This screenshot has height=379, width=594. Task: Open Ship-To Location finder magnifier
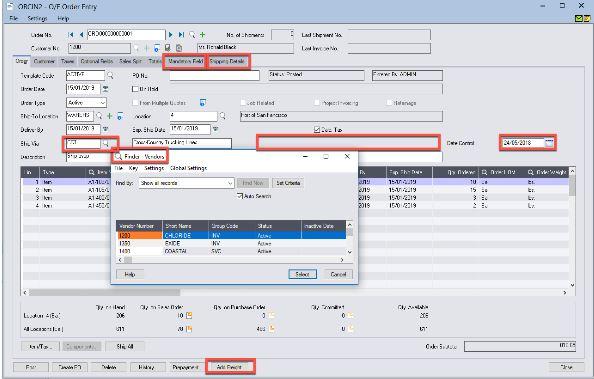pyautogui.click(x=99, y=116)
